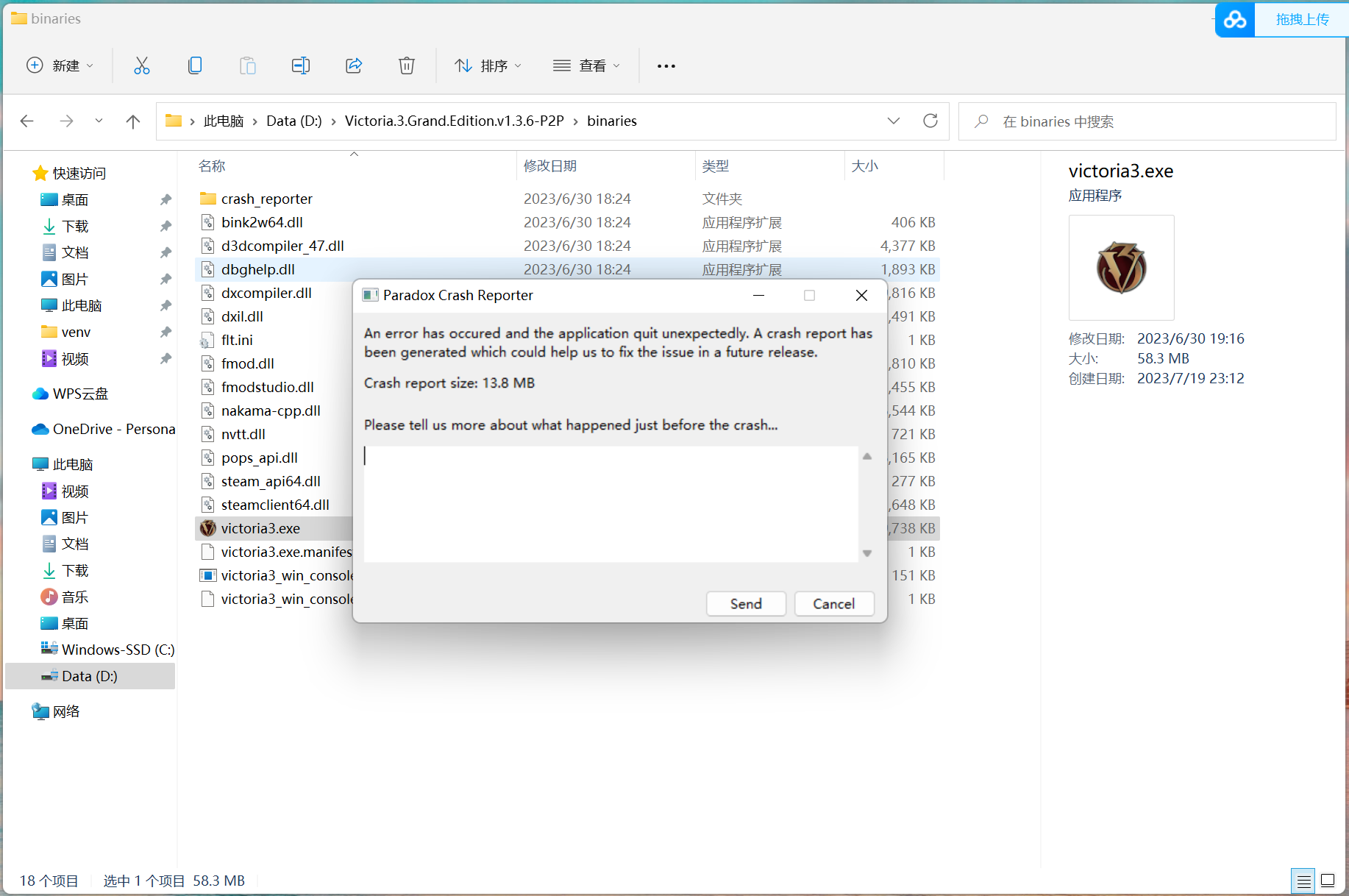
Task: Click the Delete trash can icon
Action: 406,66
